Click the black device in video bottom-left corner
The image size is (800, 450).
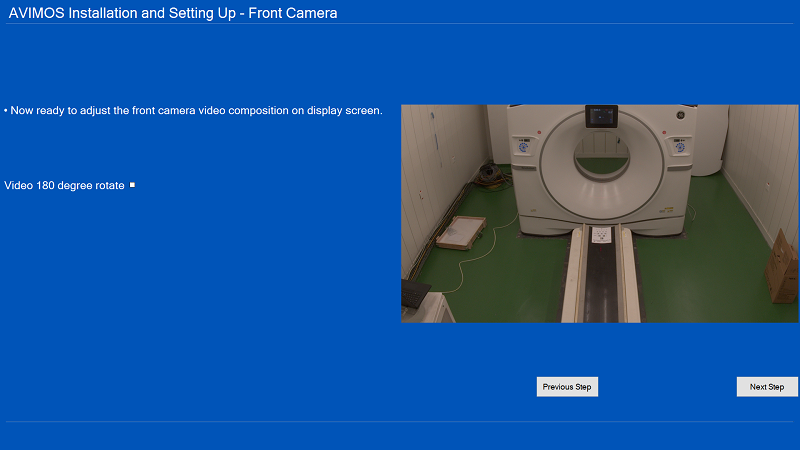tap(415, 295)
